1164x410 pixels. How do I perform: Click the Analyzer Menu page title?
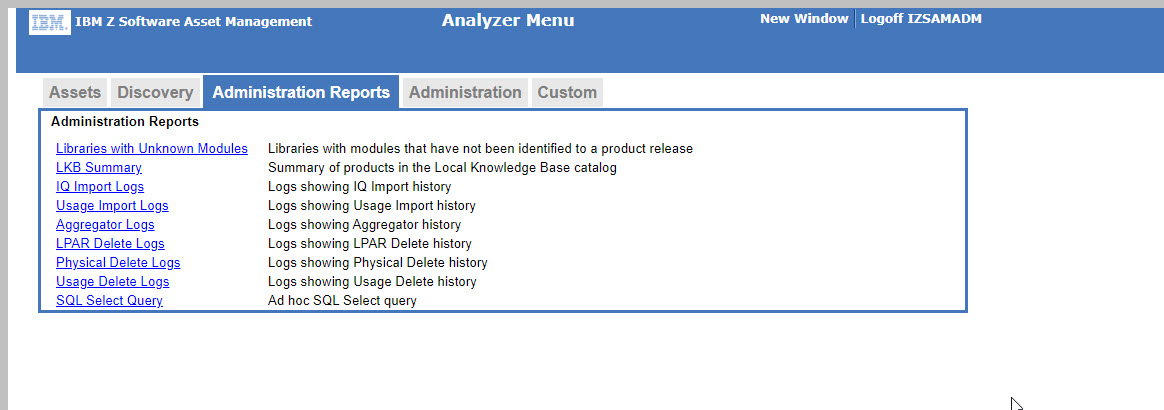pos(508,21)
